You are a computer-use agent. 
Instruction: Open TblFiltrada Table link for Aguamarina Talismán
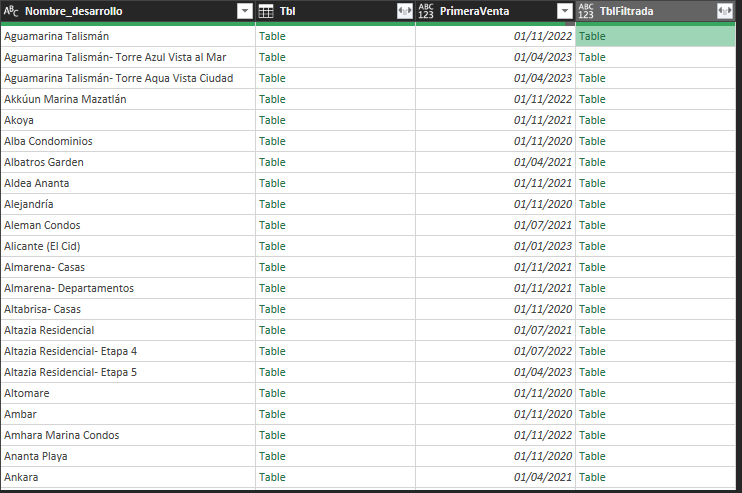[592, 36]
